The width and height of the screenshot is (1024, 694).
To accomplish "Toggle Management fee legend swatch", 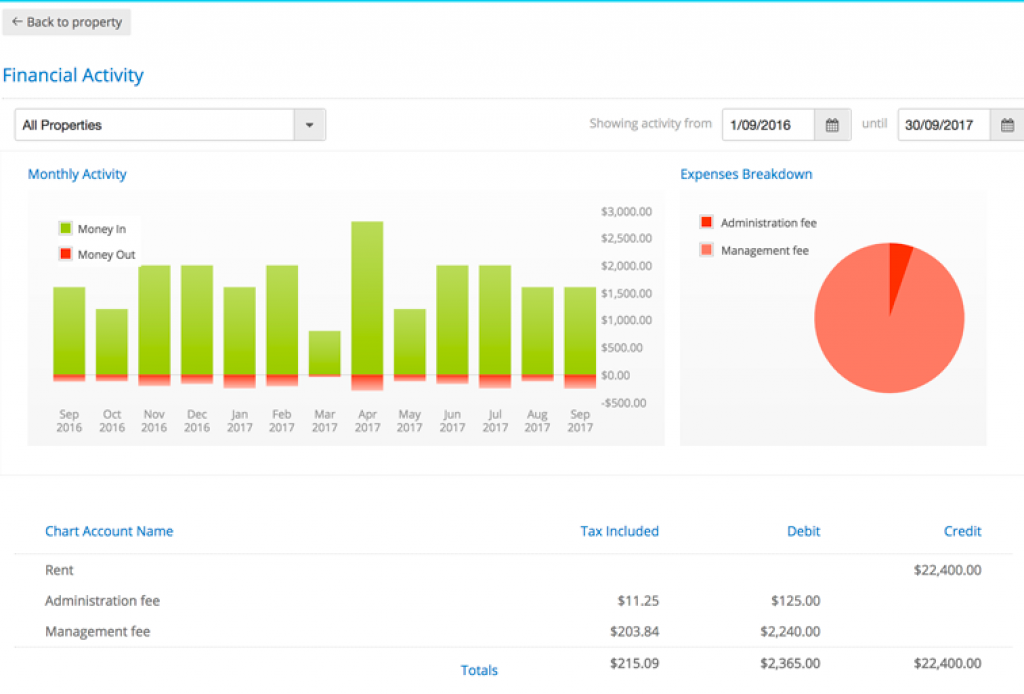I will pos(707,250).
